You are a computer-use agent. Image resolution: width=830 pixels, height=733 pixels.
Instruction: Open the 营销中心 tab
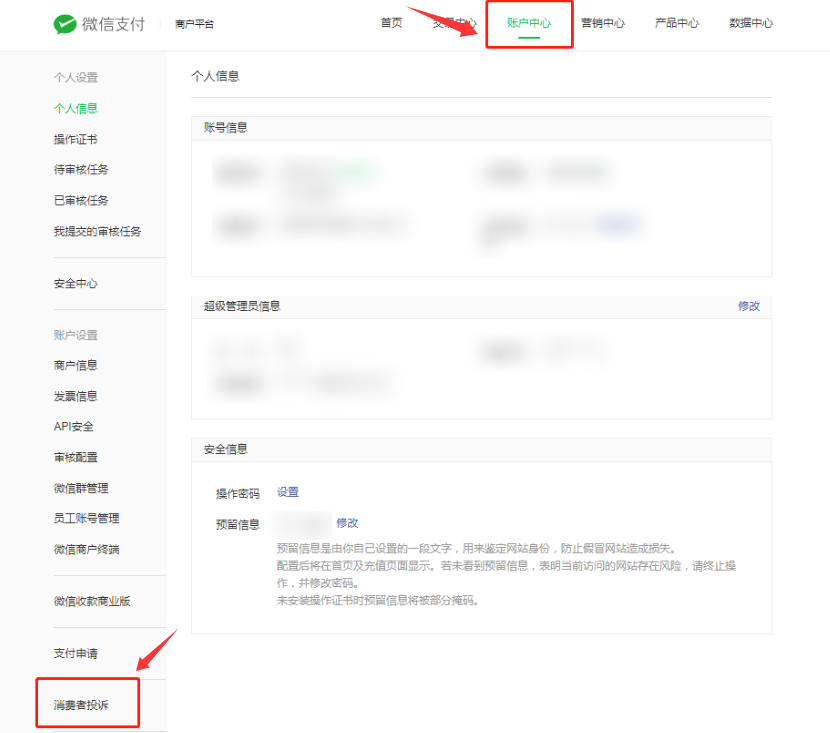tap(603, 23)
